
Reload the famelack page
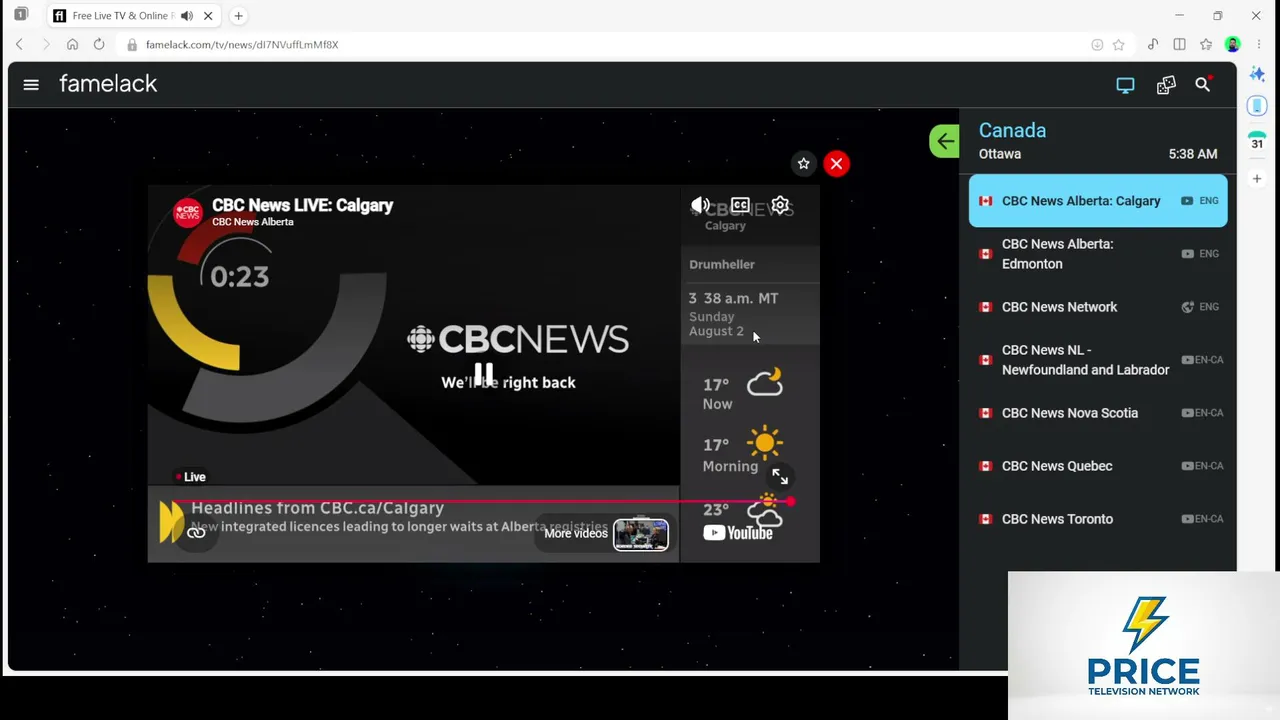point(99,44)
